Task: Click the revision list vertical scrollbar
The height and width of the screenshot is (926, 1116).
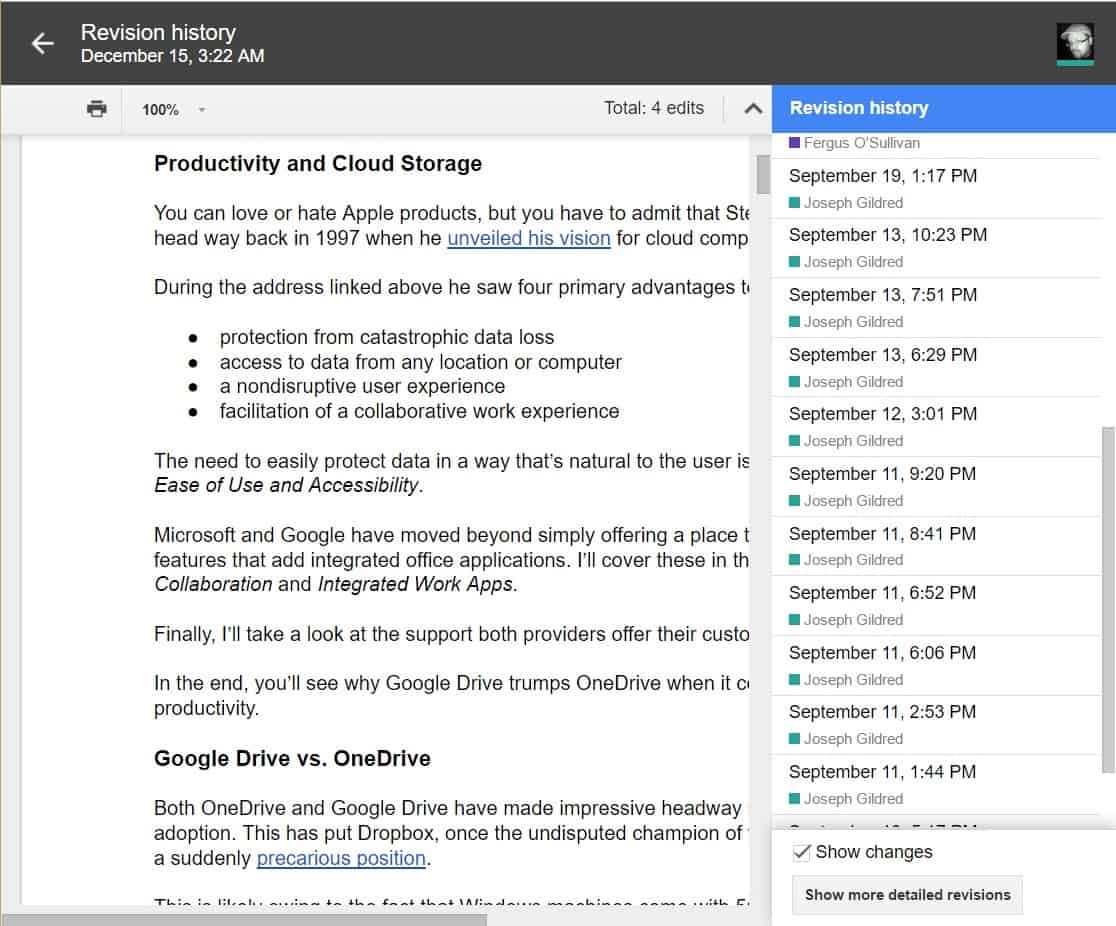Action: tap(1108, 599)
